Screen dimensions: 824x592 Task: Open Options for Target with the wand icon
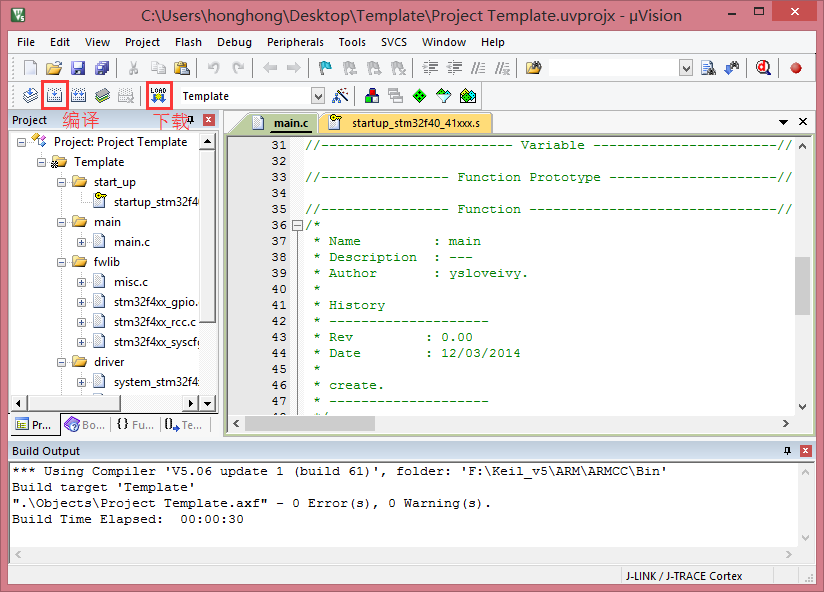coord(341,96)
